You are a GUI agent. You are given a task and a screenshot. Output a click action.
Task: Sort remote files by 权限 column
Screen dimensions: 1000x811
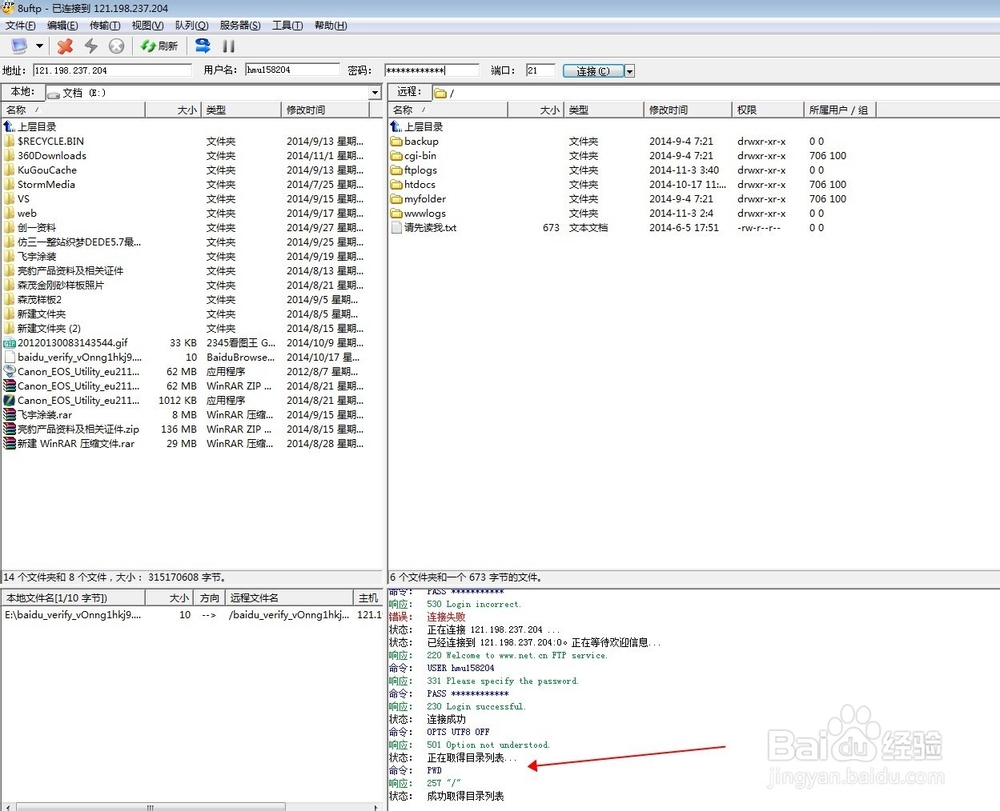pos(768,110)
